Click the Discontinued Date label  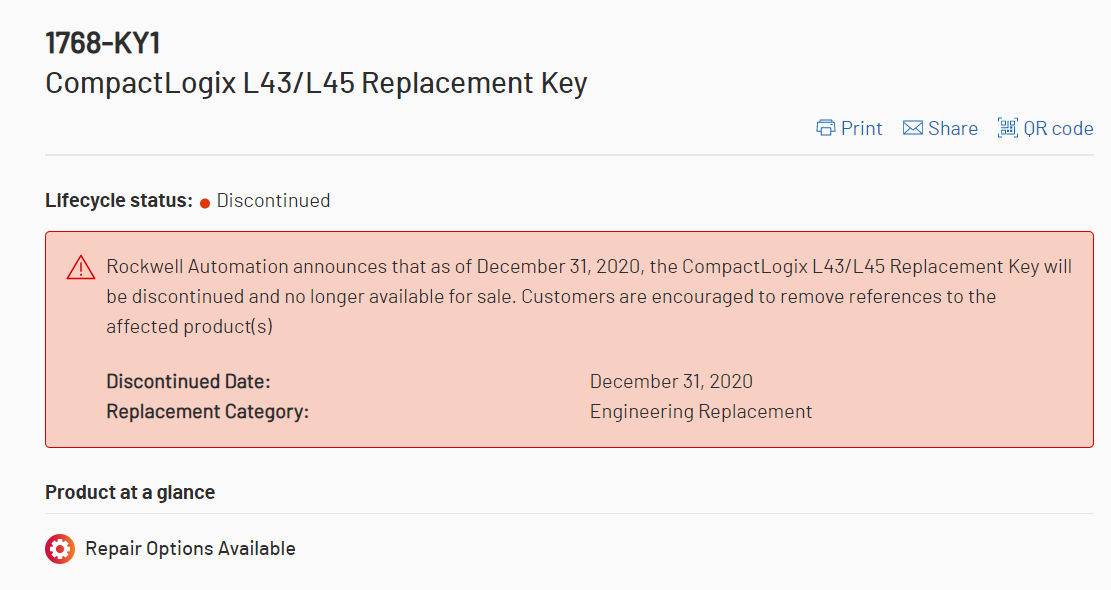[x=188, y=381]
